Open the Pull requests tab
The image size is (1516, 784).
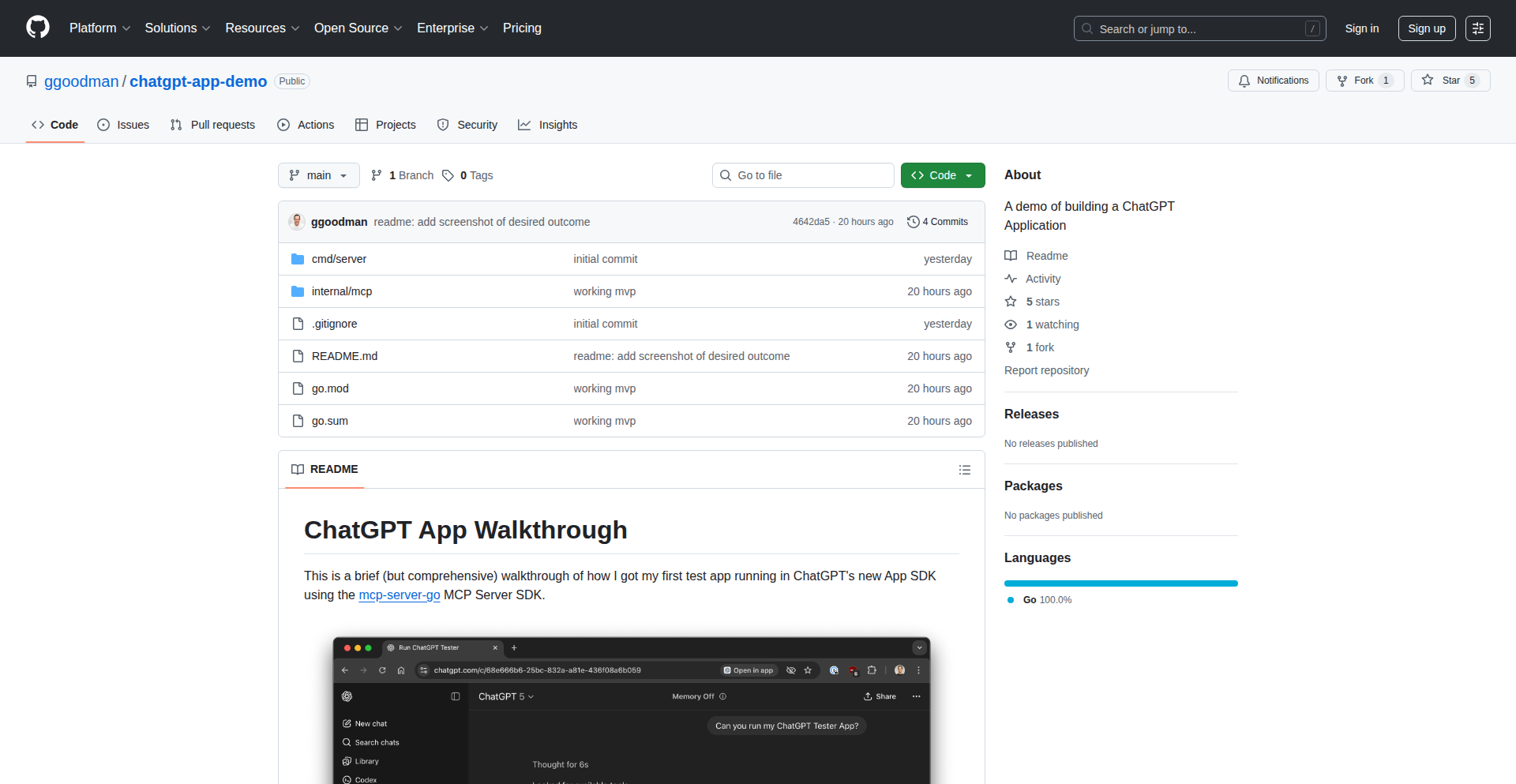[x=213, y=125]
